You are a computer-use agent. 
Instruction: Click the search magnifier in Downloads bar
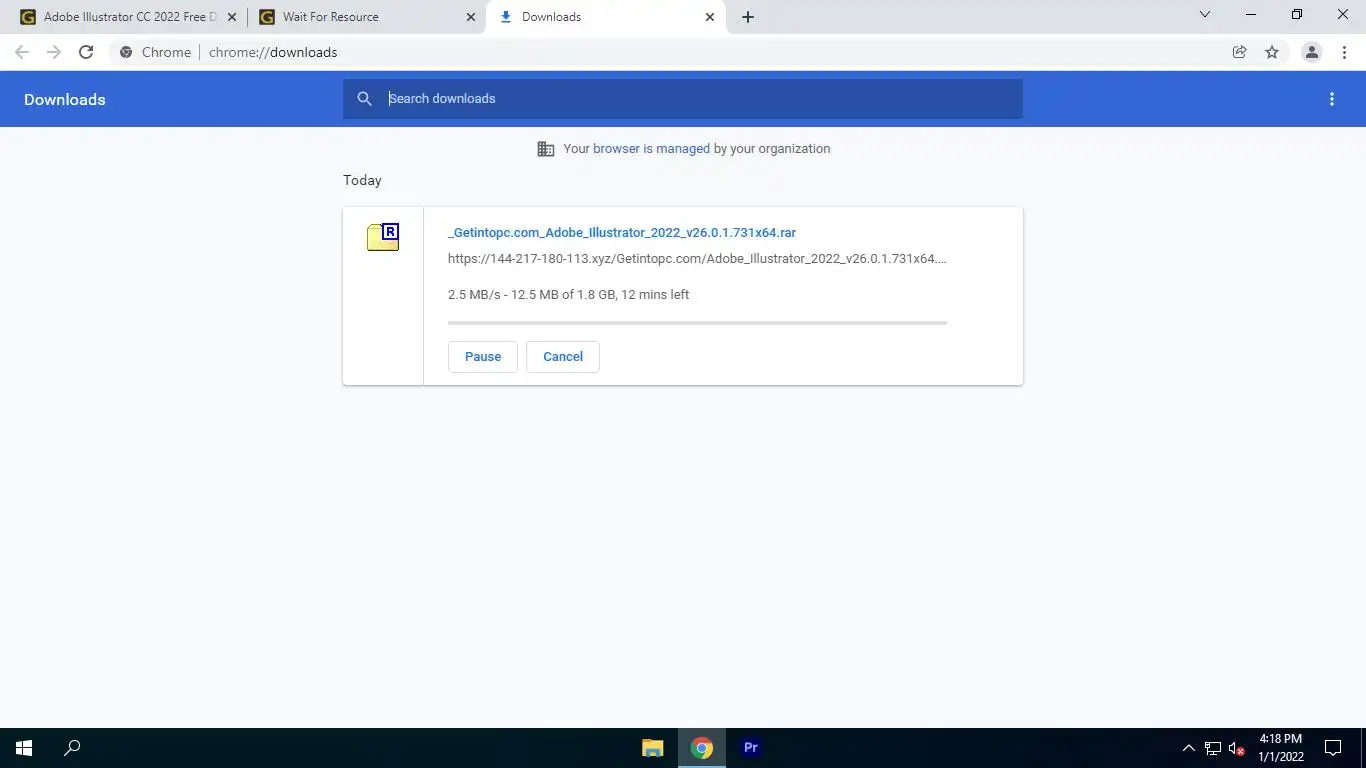point(365,99)
